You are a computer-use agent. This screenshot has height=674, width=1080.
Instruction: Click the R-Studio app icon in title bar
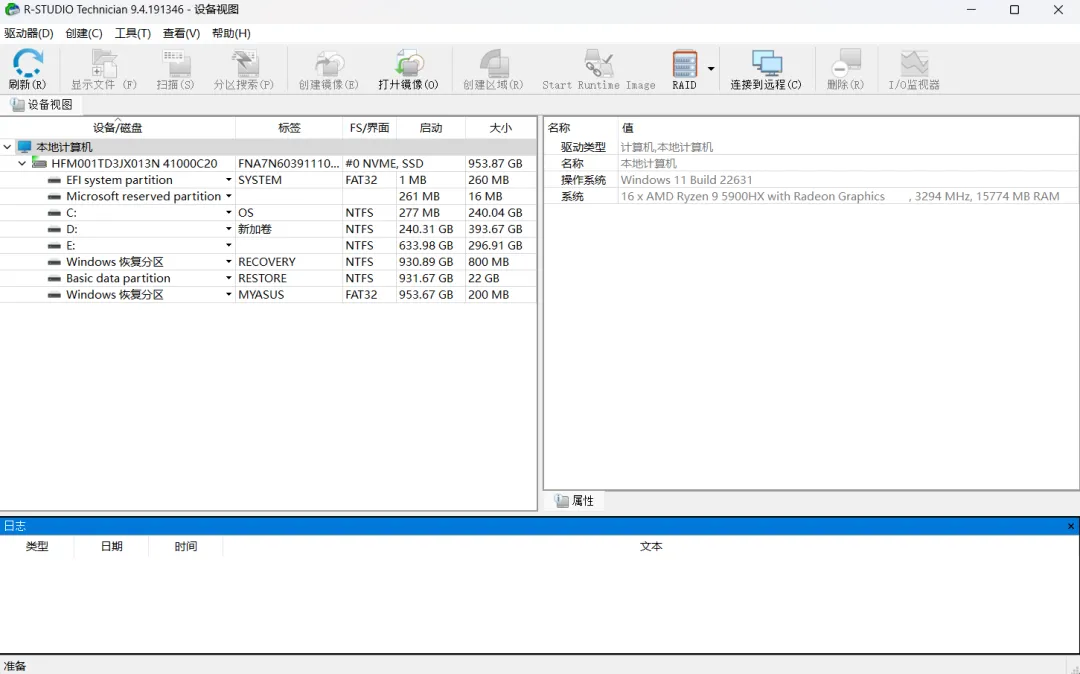(12, 10)
